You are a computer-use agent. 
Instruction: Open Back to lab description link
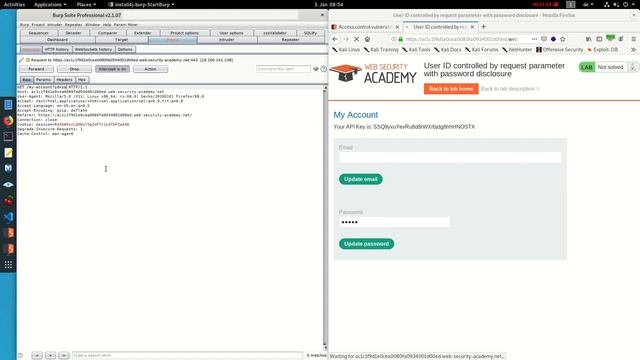(x=510, y=89)
